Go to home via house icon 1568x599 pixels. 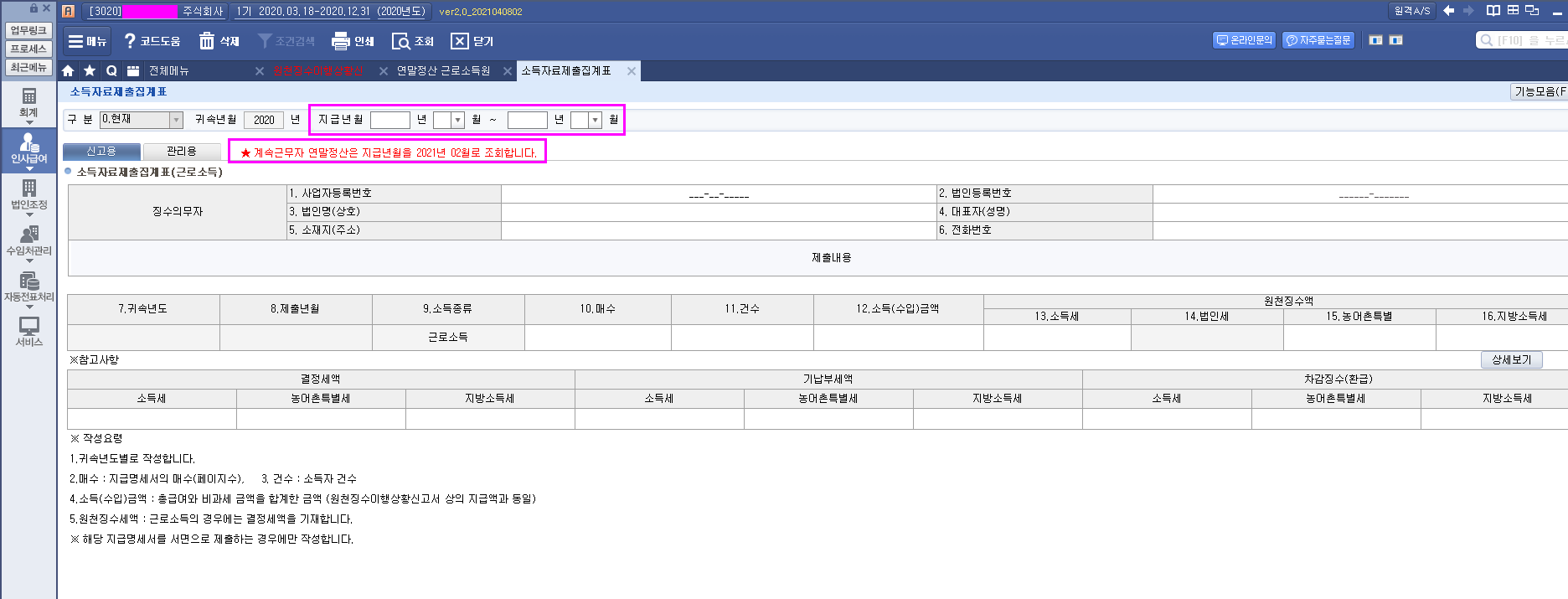click(69, 71)
